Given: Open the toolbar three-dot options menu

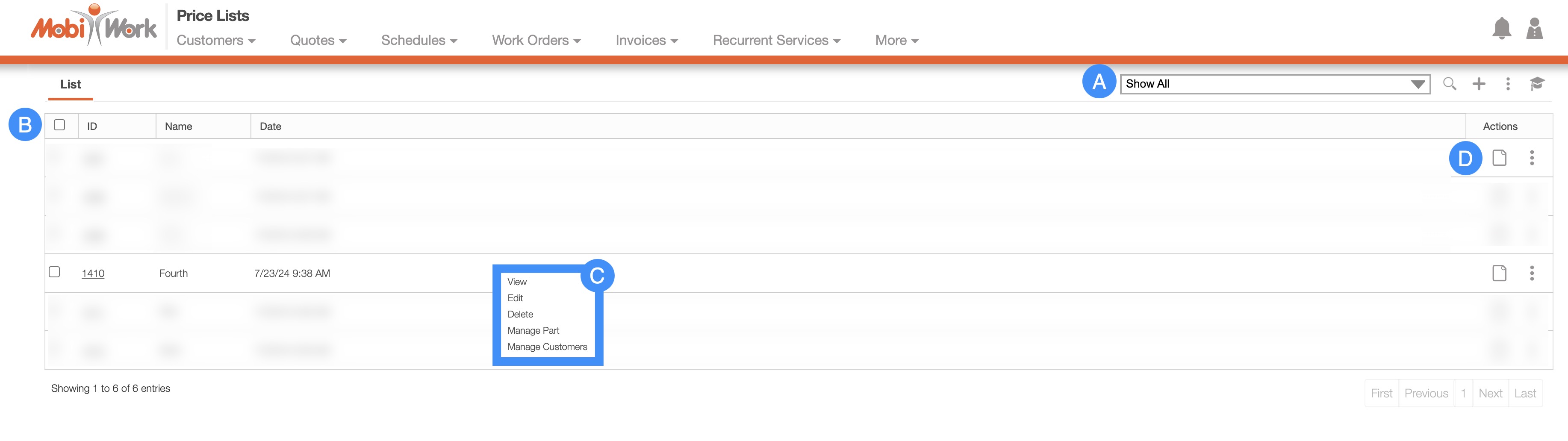Looking at the screenshot, I should click(1507, 84).
